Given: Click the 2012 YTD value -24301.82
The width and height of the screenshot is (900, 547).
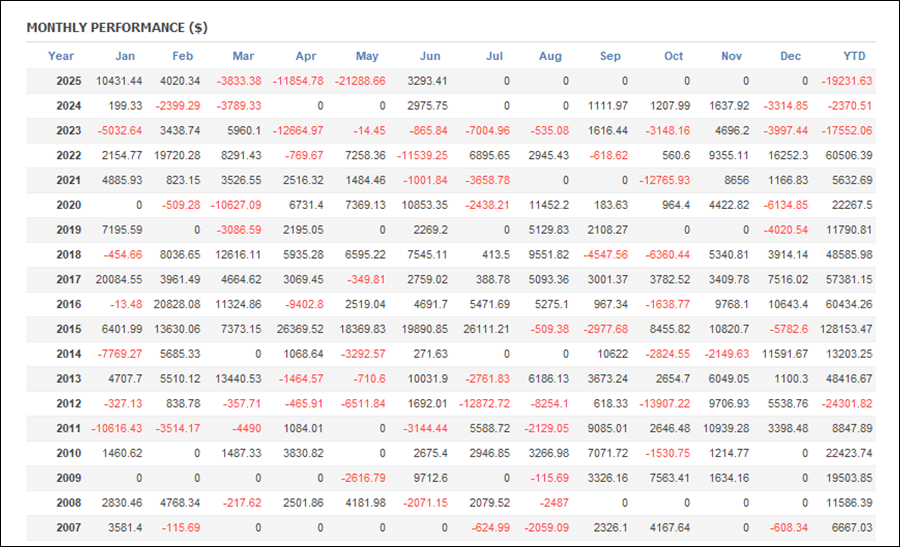Looking at the screenshot, I should tap(847, 404).
